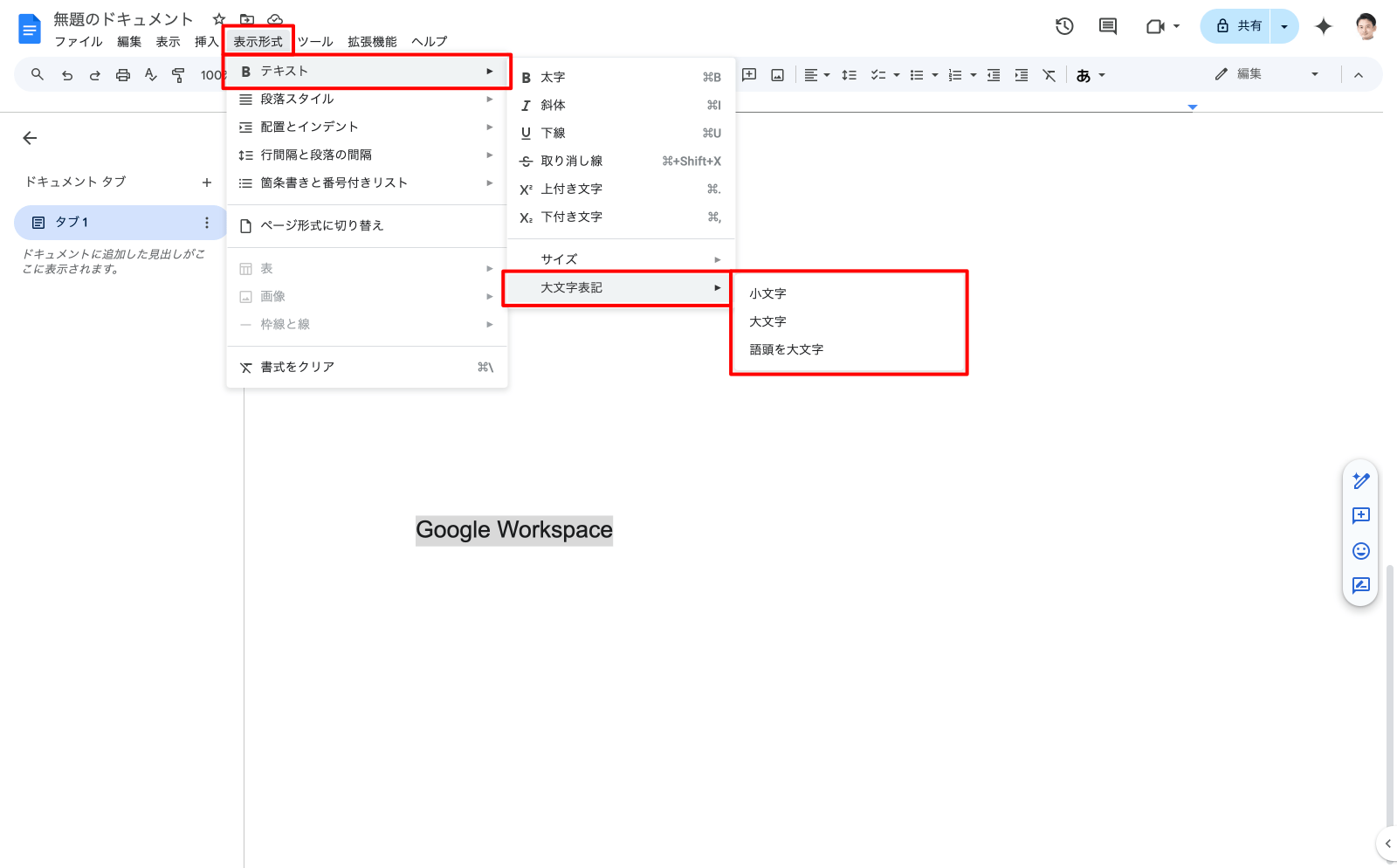Redo the last action
This screenshot has width=1397, height=868.
click(x=95, y=75)
